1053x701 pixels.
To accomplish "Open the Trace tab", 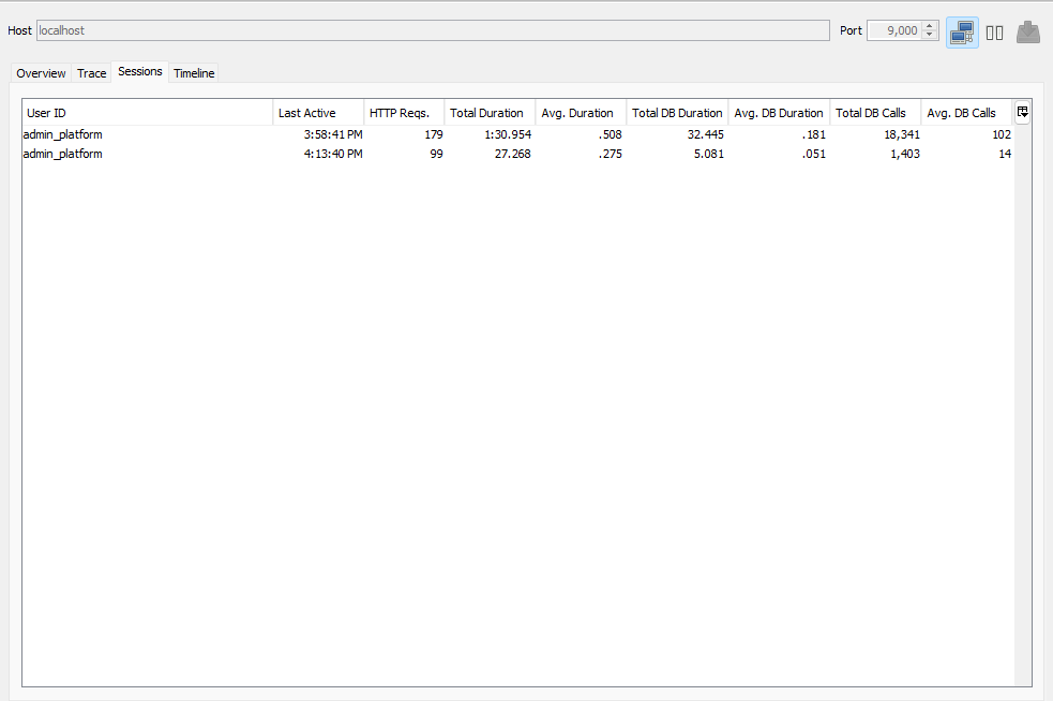I will [x=92, y=74].
